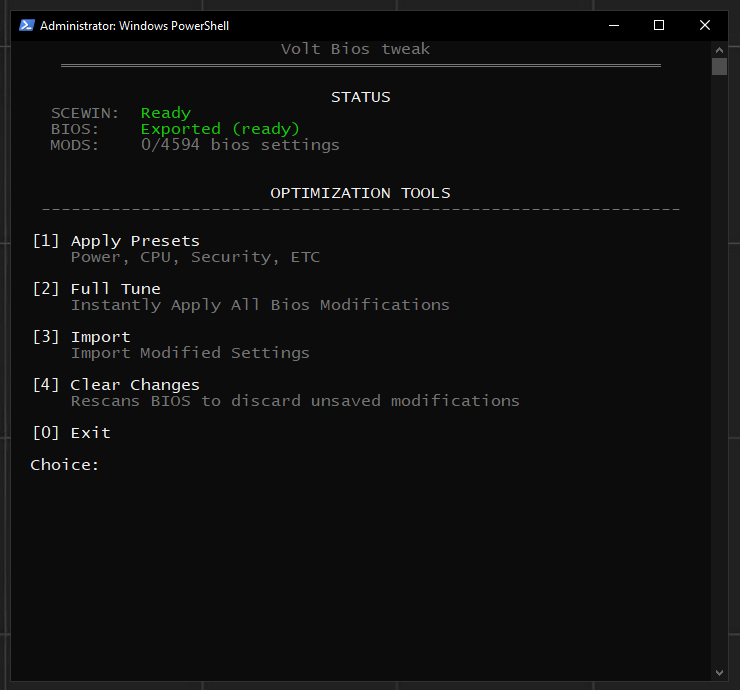
Task: Maximize the PowerShell window
Action: 659,25
